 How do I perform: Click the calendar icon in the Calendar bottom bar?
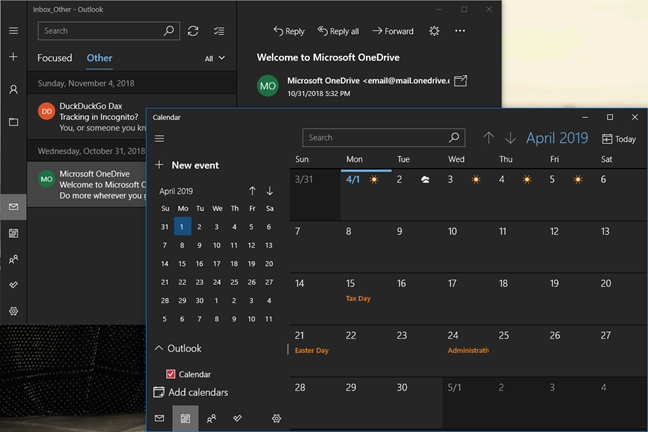(185, 418)
